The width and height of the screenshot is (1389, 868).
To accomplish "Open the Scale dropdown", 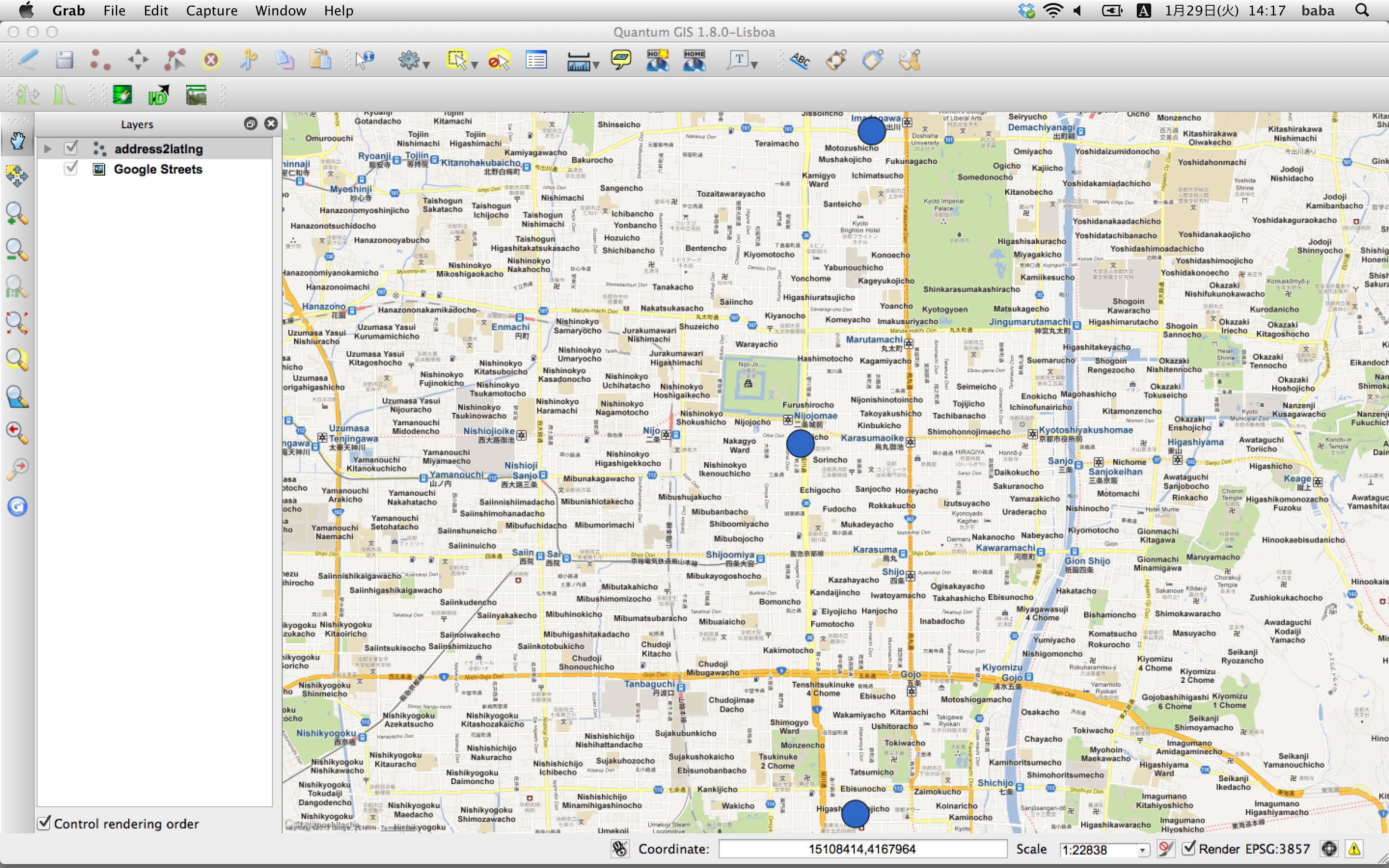I will pyautogui.click(x=1142, y=850).
